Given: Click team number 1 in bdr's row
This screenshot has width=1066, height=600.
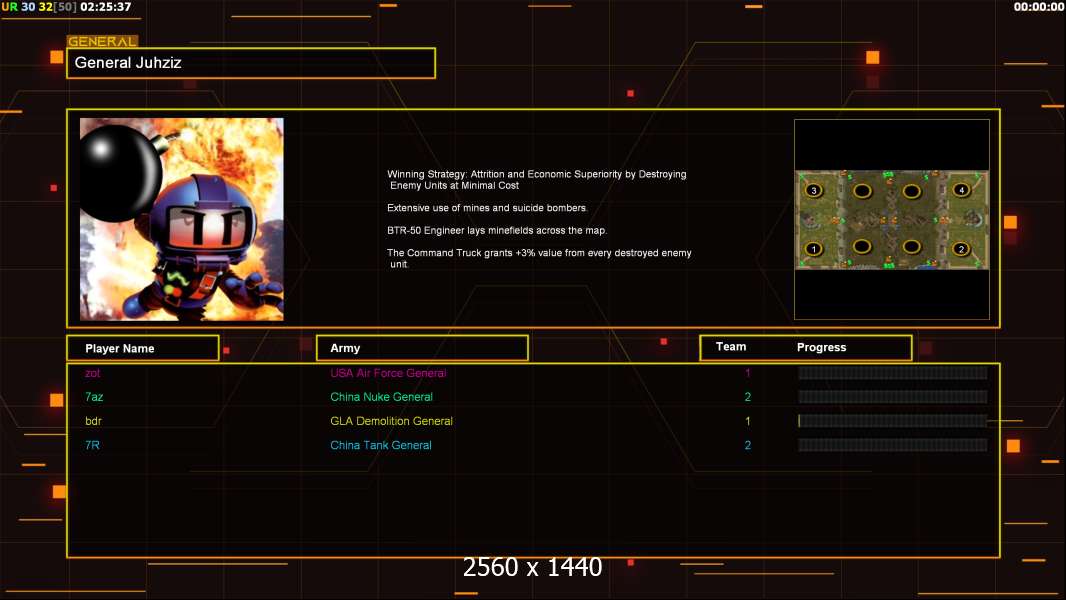Looking at the screenshot, I should click(x=747, y=421).
